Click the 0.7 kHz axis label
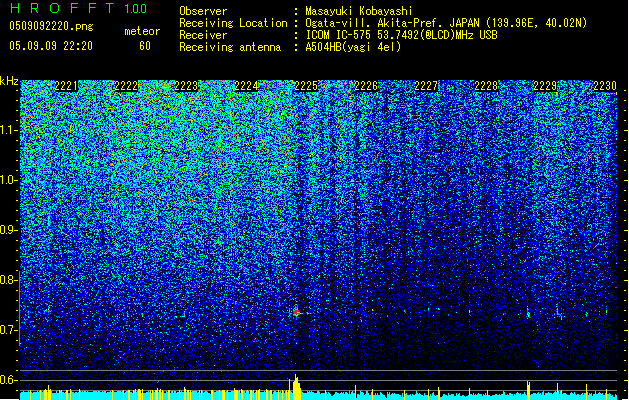This screenshot has height=400, width=629. click(8, 330)
